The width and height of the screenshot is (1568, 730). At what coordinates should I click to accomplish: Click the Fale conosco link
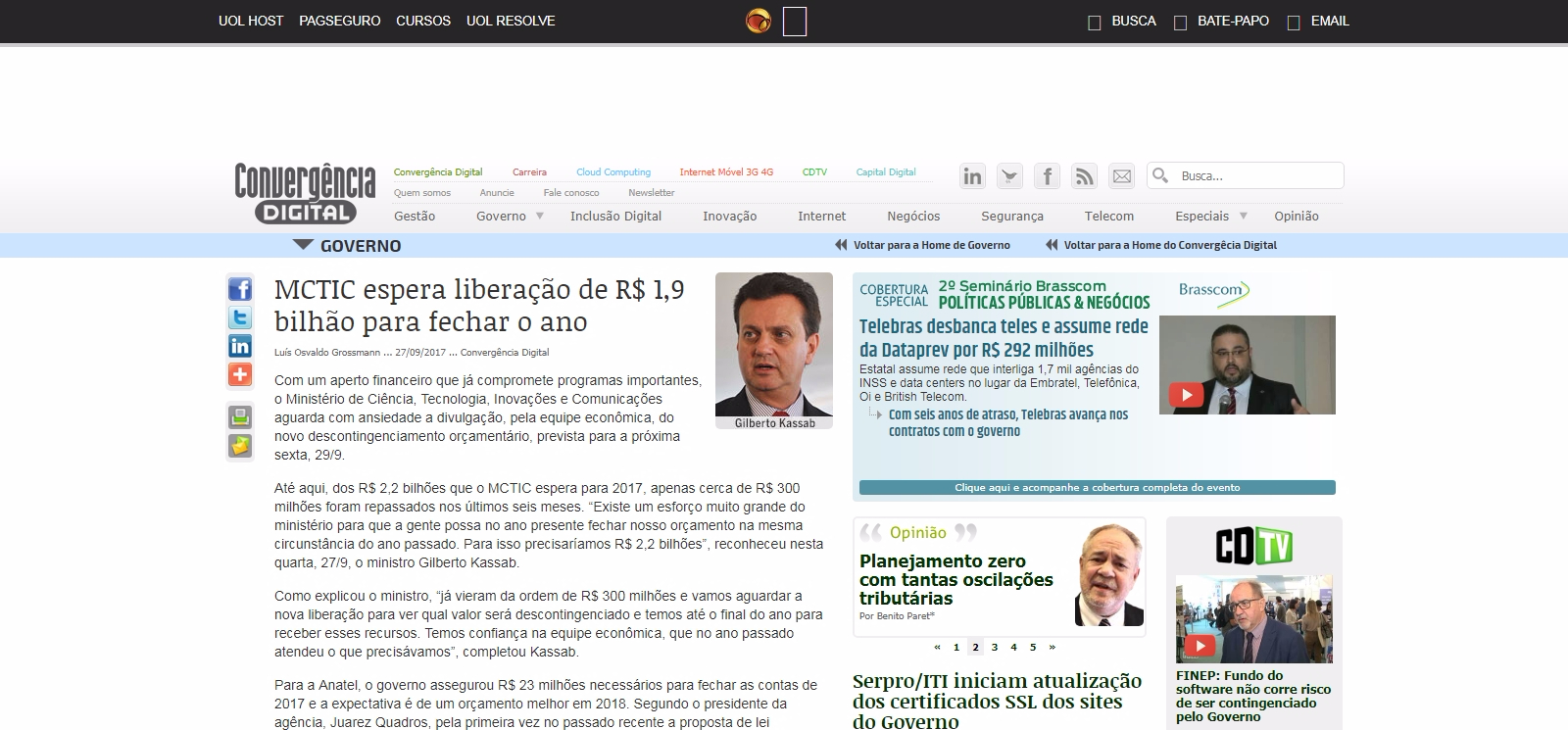571,192
